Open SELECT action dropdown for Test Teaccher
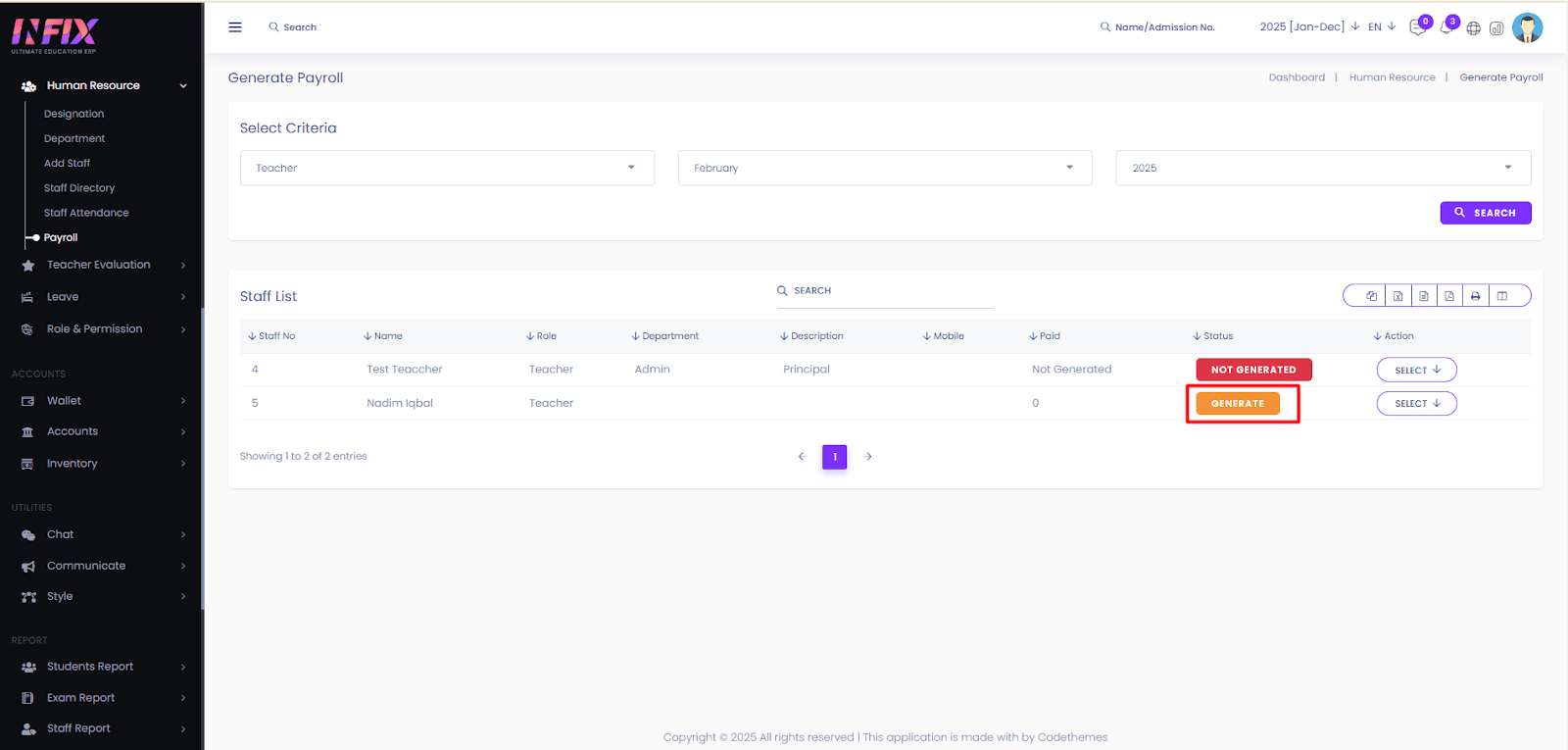 click(1417, 370)
